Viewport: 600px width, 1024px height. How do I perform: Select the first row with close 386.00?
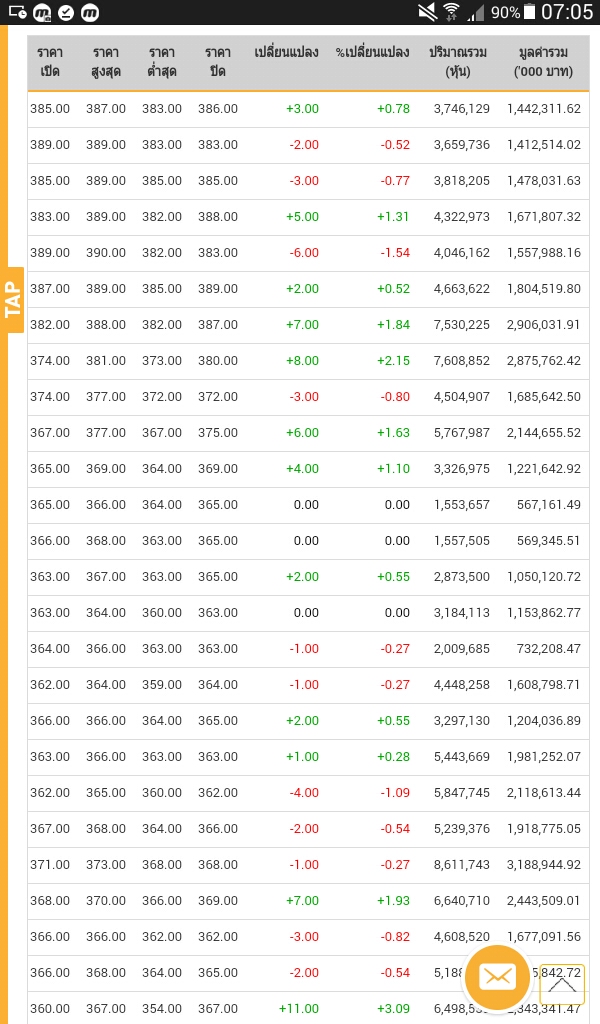click(300, 109)
